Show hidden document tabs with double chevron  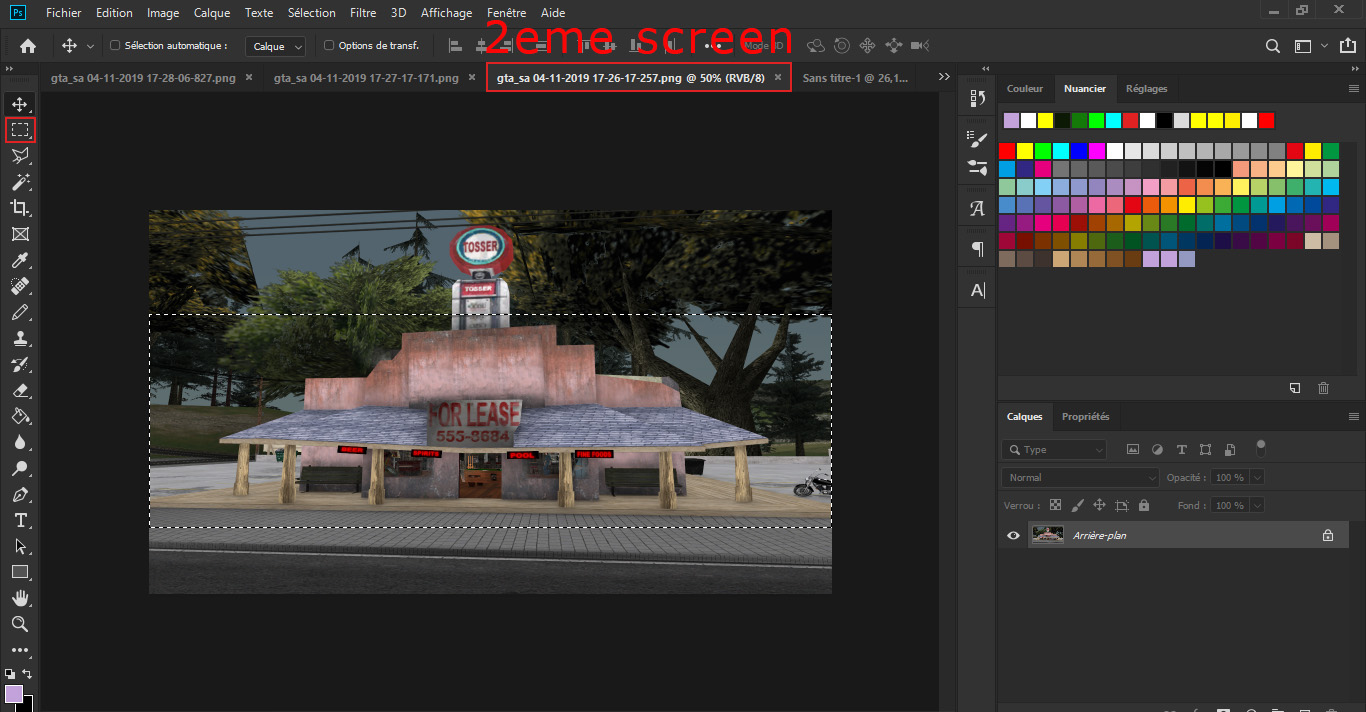tap(944, 77)
